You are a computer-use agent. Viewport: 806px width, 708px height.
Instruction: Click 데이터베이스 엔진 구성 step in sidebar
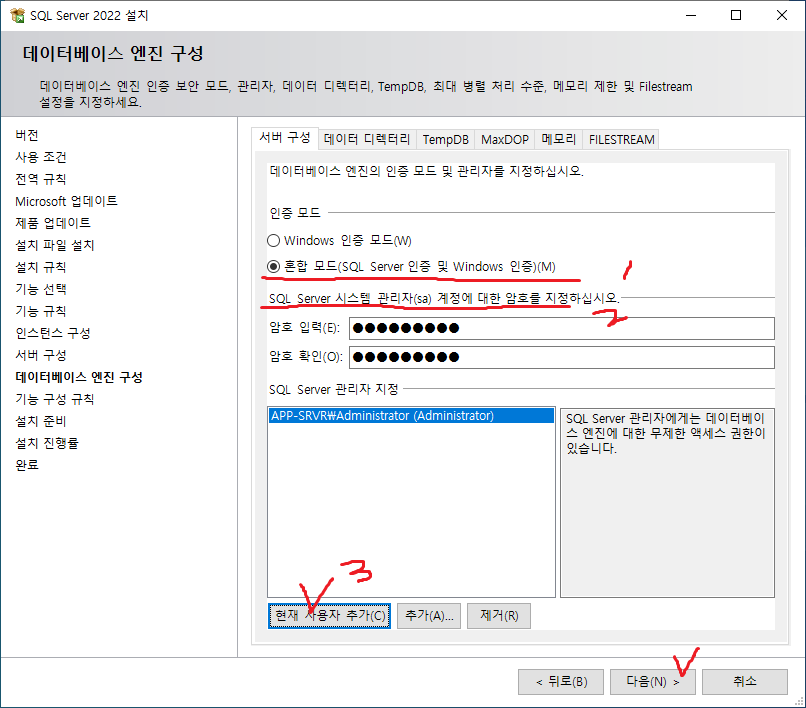click(x=79, y=377)
